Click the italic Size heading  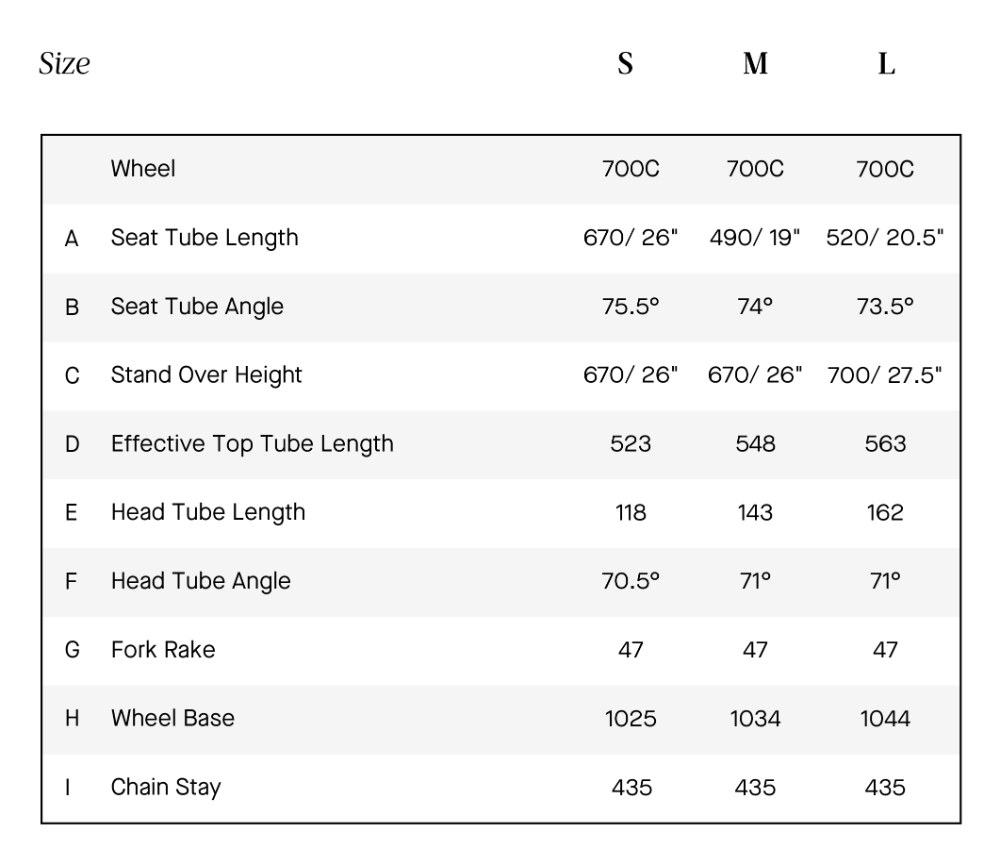tap(65, 66)
